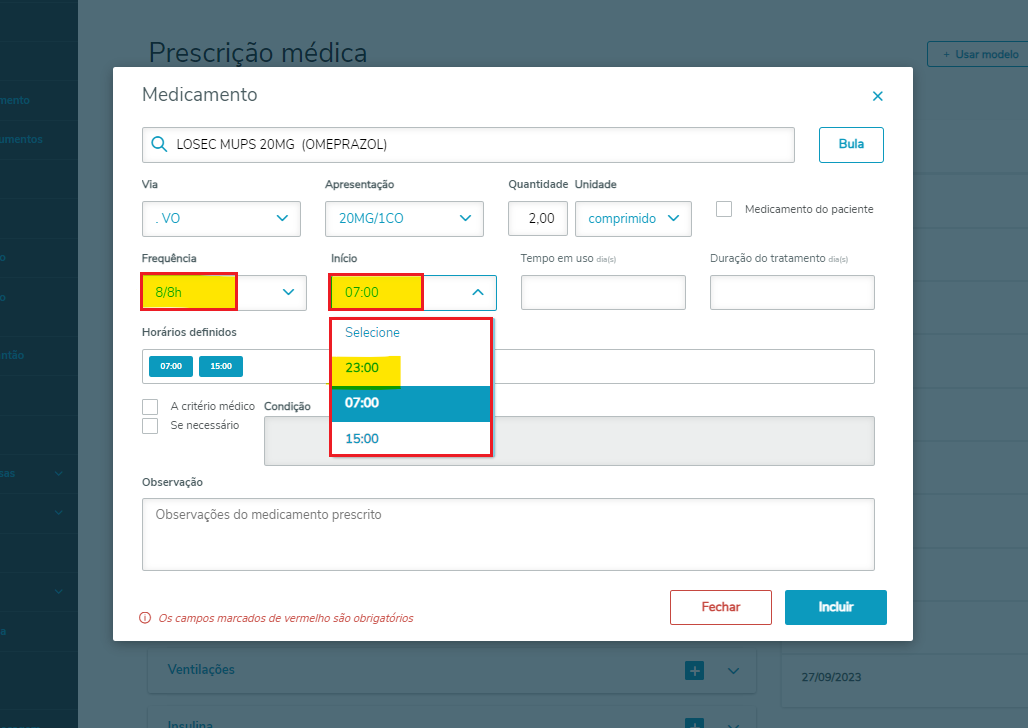Expand the Ventilações section chevron
Image resolution: width=1028 pixels, height=728 pixels.
click(x=734, y=671)
